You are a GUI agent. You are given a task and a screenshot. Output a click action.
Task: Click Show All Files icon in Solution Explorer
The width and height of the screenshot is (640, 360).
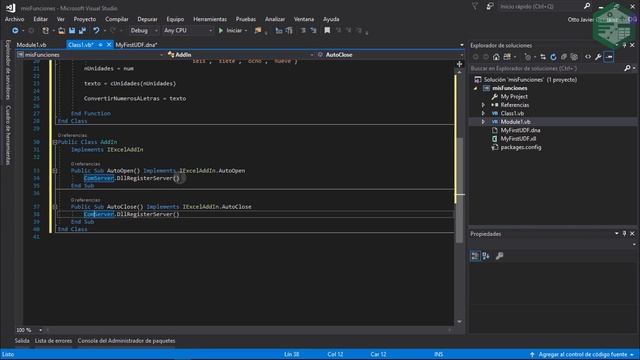coord(574,57)
